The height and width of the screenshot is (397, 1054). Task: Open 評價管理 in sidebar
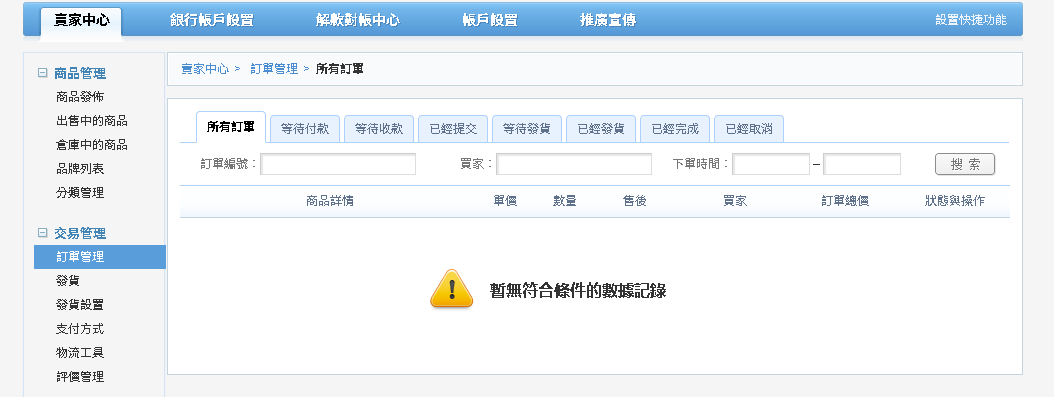point(80,377)
